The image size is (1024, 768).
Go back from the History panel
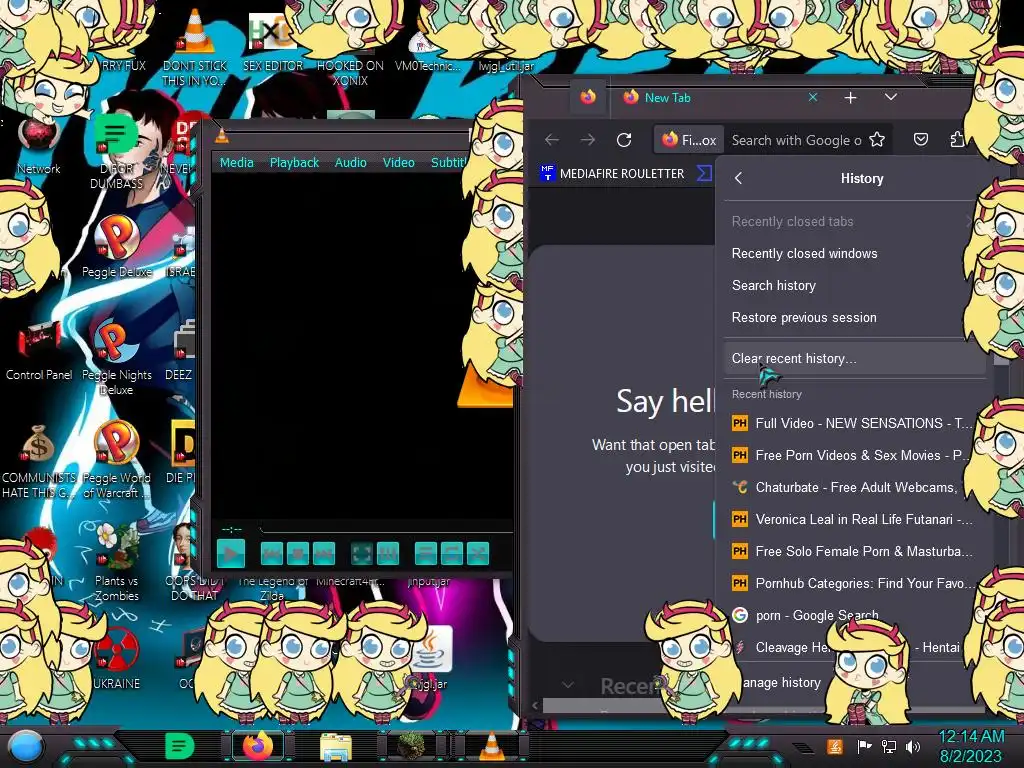pos(739,178)
